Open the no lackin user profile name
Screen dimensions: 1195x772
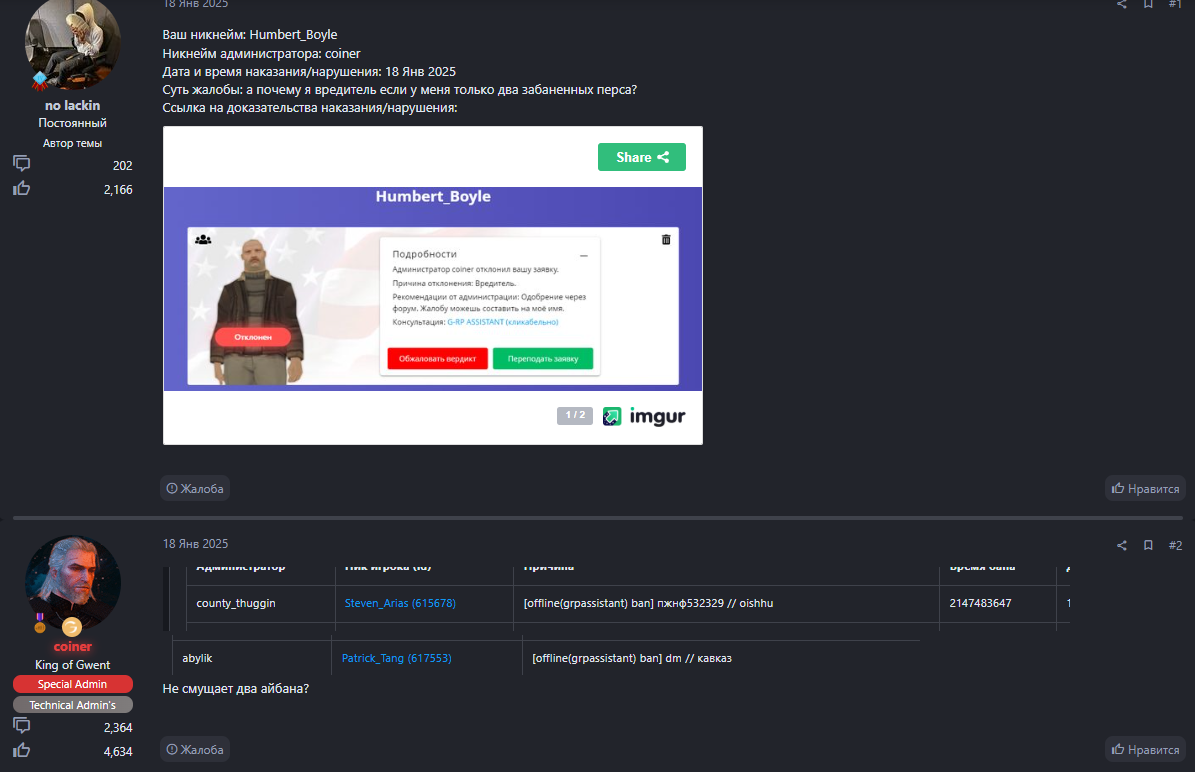72,105
